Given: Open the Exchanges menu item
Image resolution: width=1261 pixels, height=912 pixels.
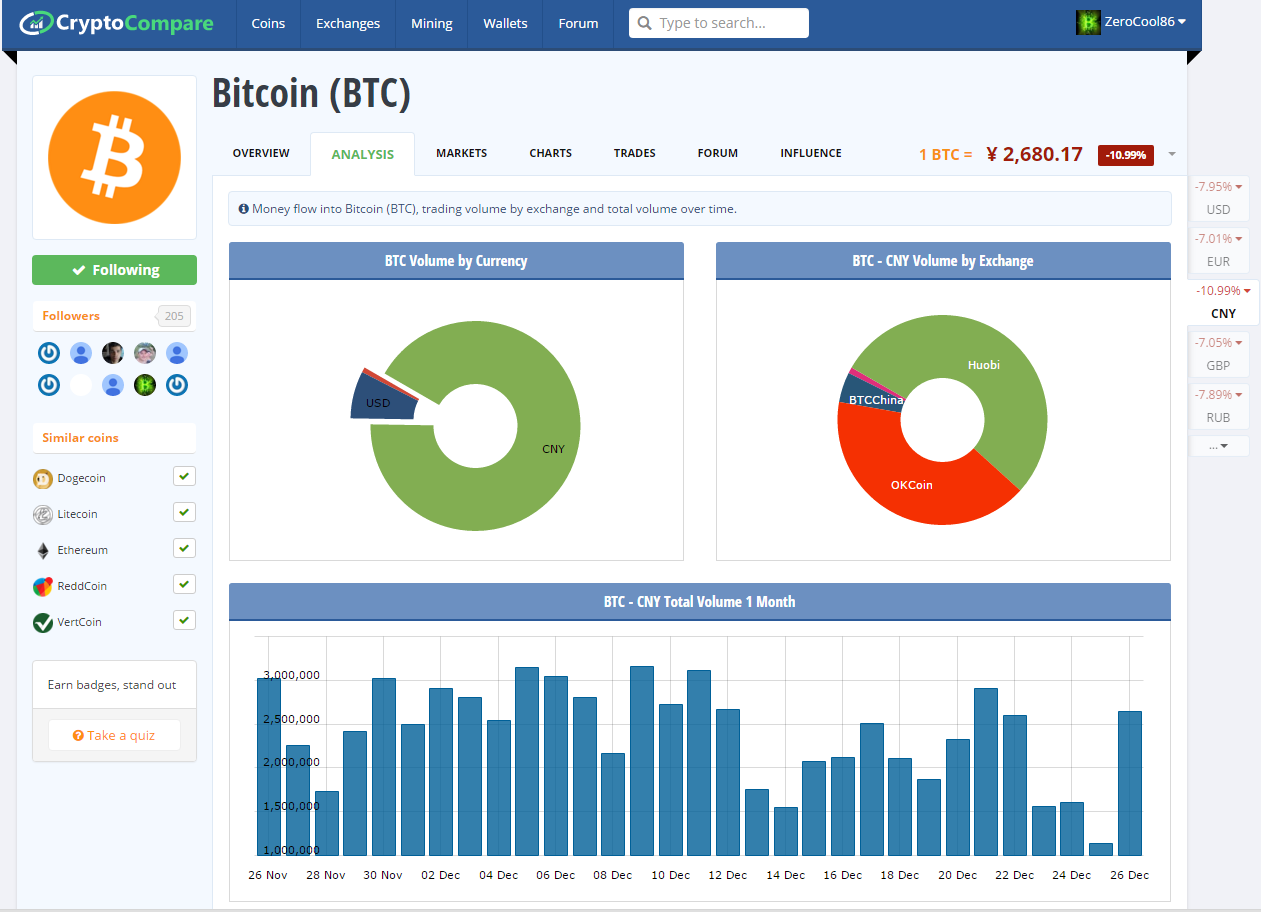Looking at the screenshot, I should coord(347,23).
